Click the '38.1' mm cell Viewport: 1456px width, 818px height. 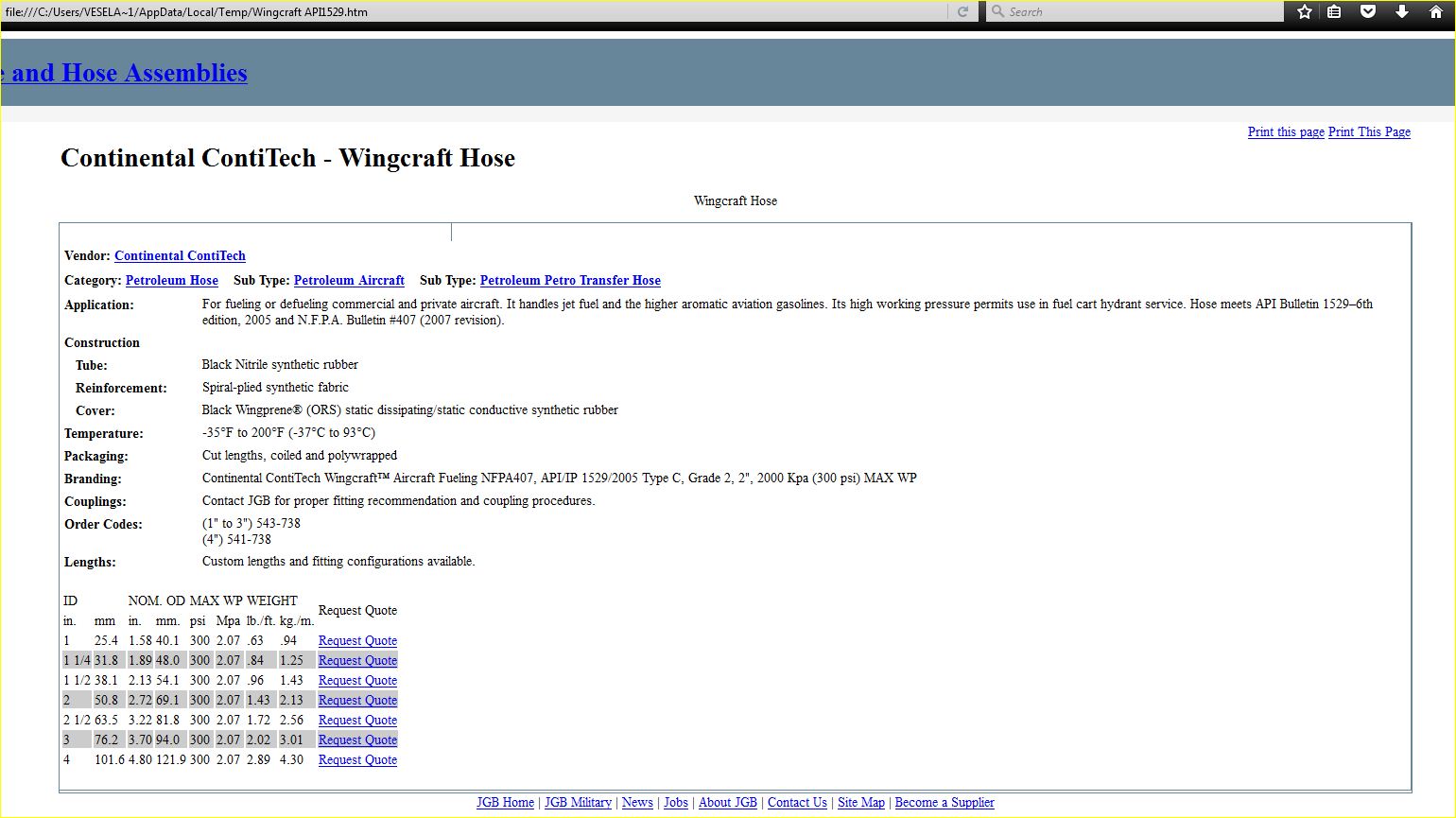pyautogui.click(x=106, y=681)
